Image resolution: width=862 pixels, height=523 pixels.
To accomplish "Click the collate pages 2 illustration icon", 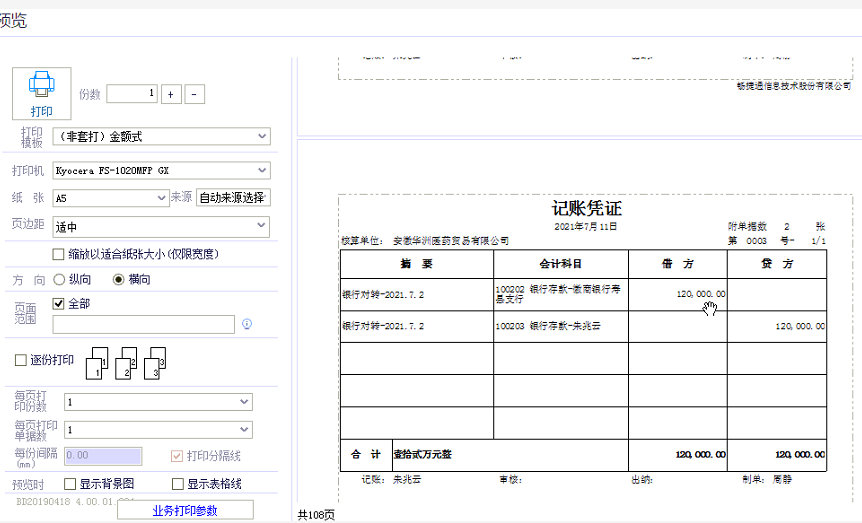I will tap(126, 364).
